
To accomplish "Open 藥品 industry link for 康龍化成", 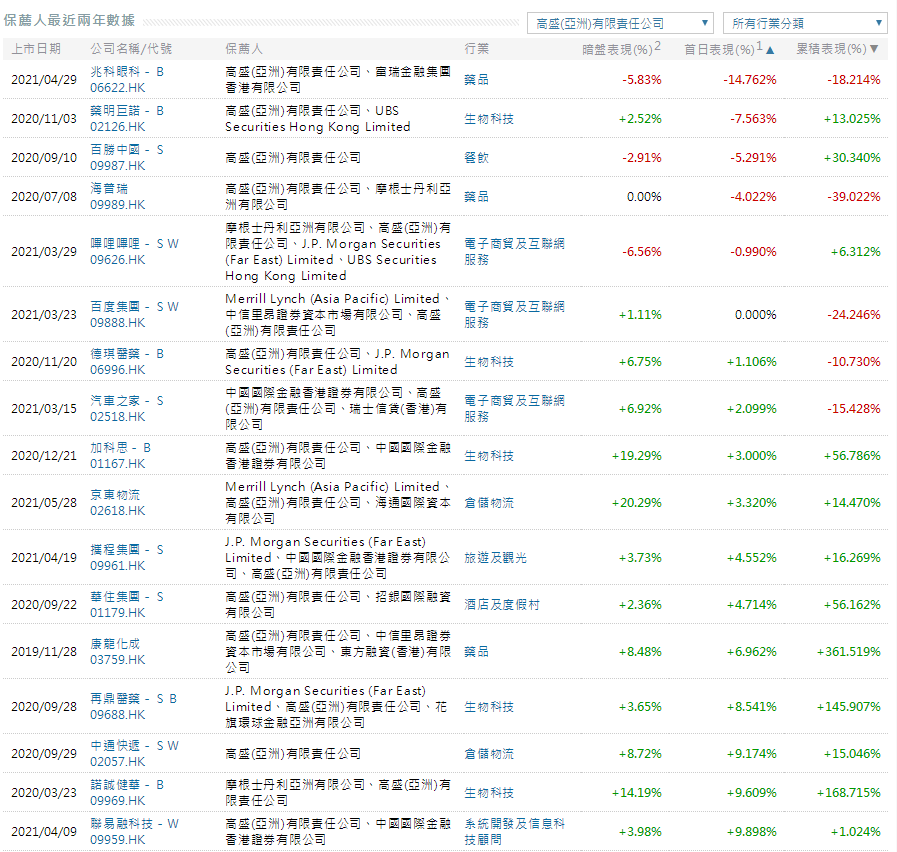I will coord(477,652).
